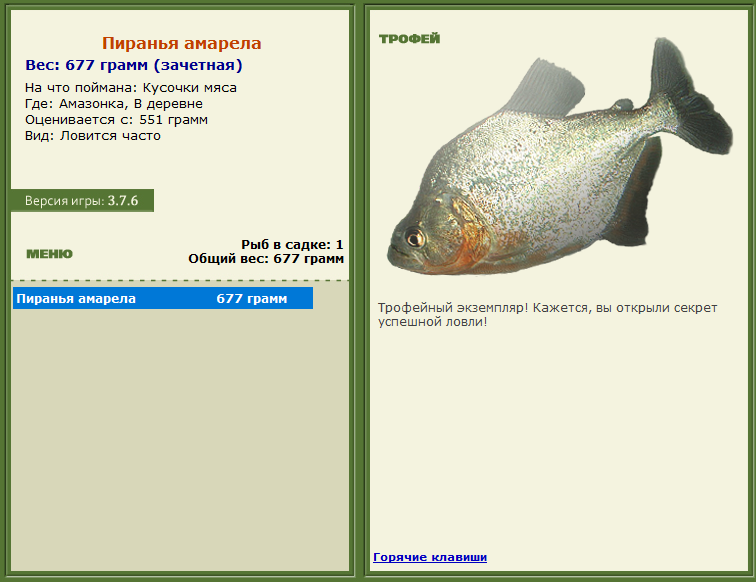Select Пиранья амарела row in fish list

coord(163,298)
